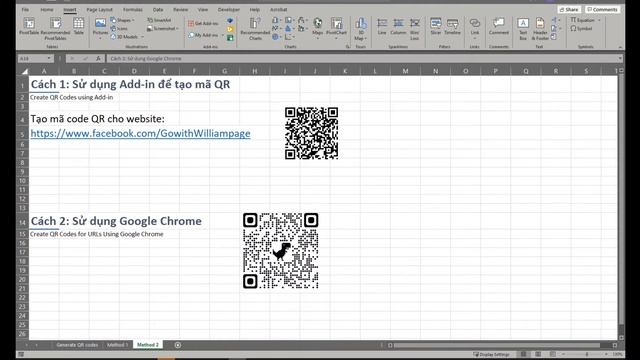Open Recommended PivotTables
The height and width of the screenshot is (360, 640).
click(x=56, y=29)
